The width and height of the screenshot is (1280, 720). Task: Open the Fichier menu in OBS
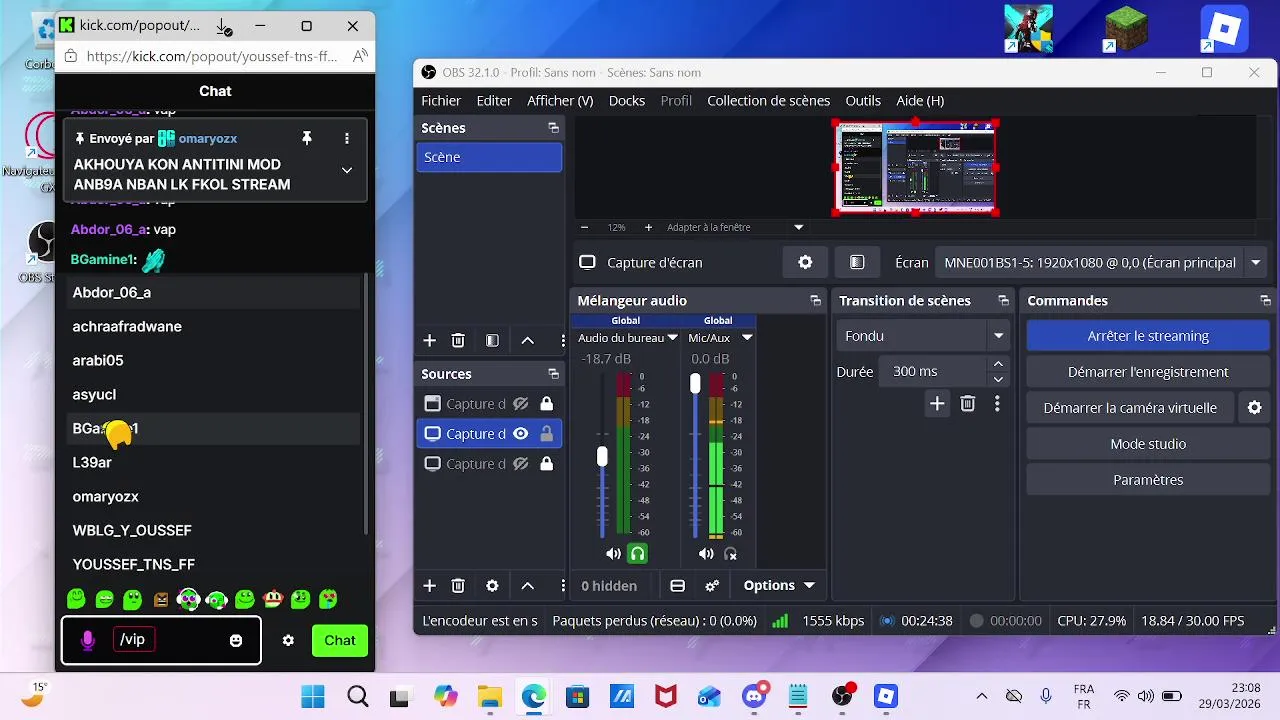tap(441, 100)
